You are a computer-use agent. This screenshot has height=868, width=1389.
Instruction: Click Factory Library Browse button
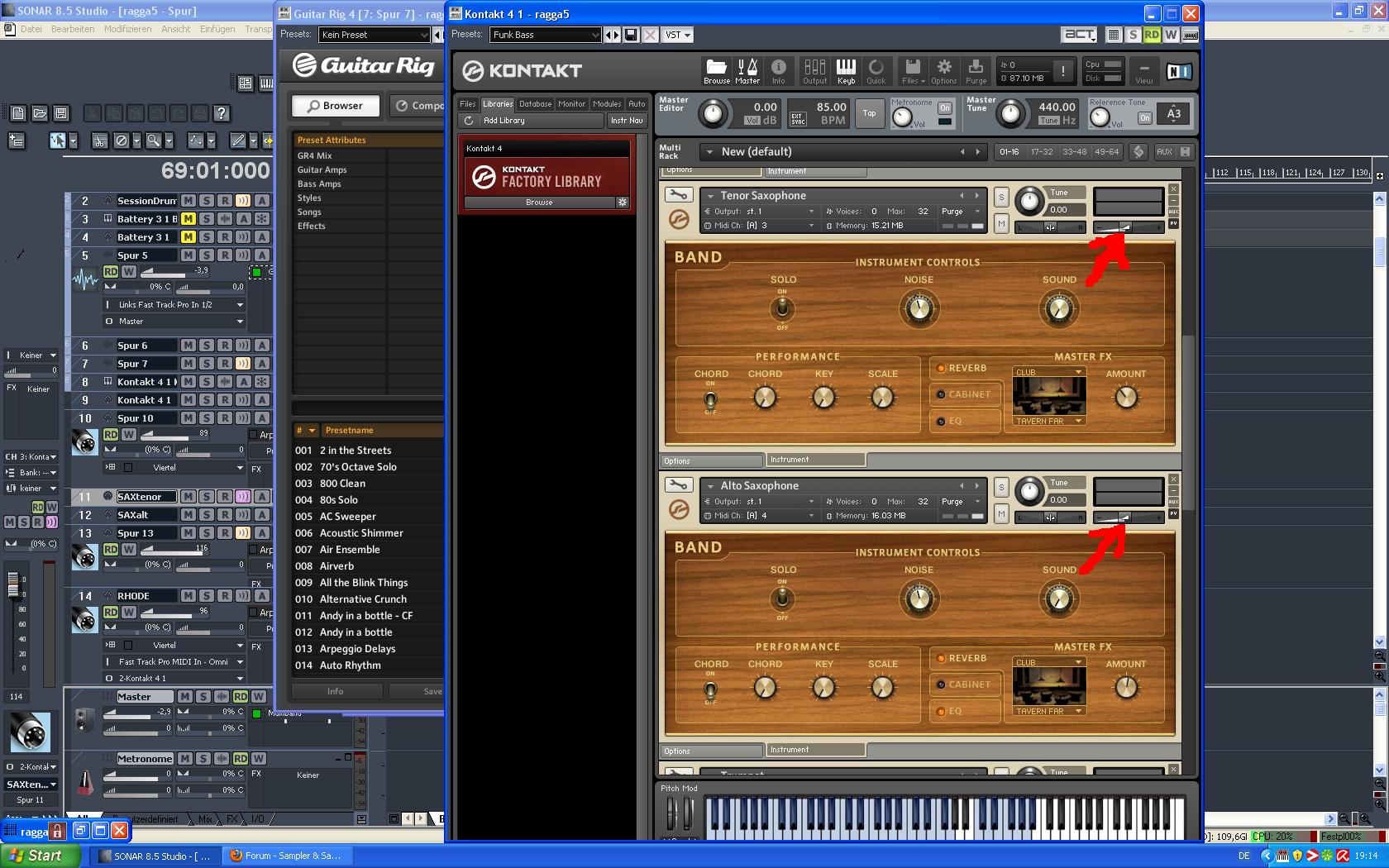[x=539, y=202]
